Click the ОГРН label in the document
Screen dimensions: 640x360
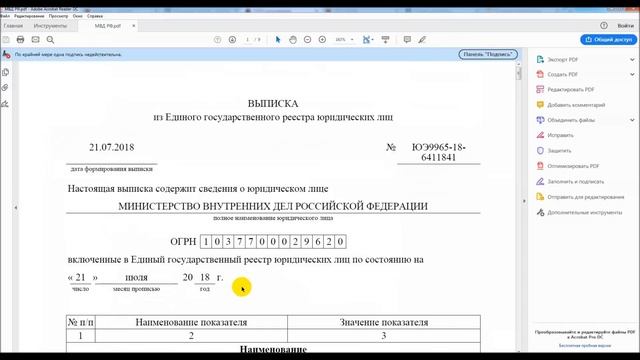(183, 242)
